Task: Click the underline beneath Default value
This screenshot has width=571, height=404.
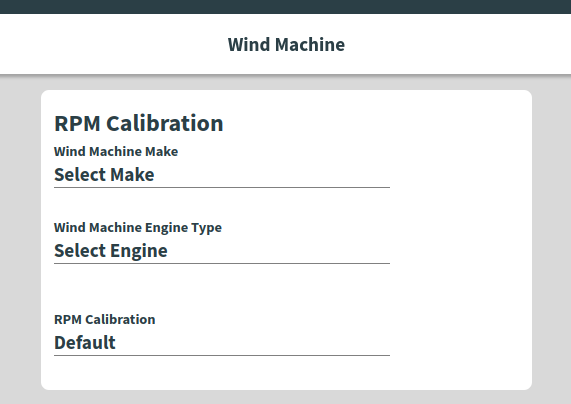Action: (x=222, y=355)
